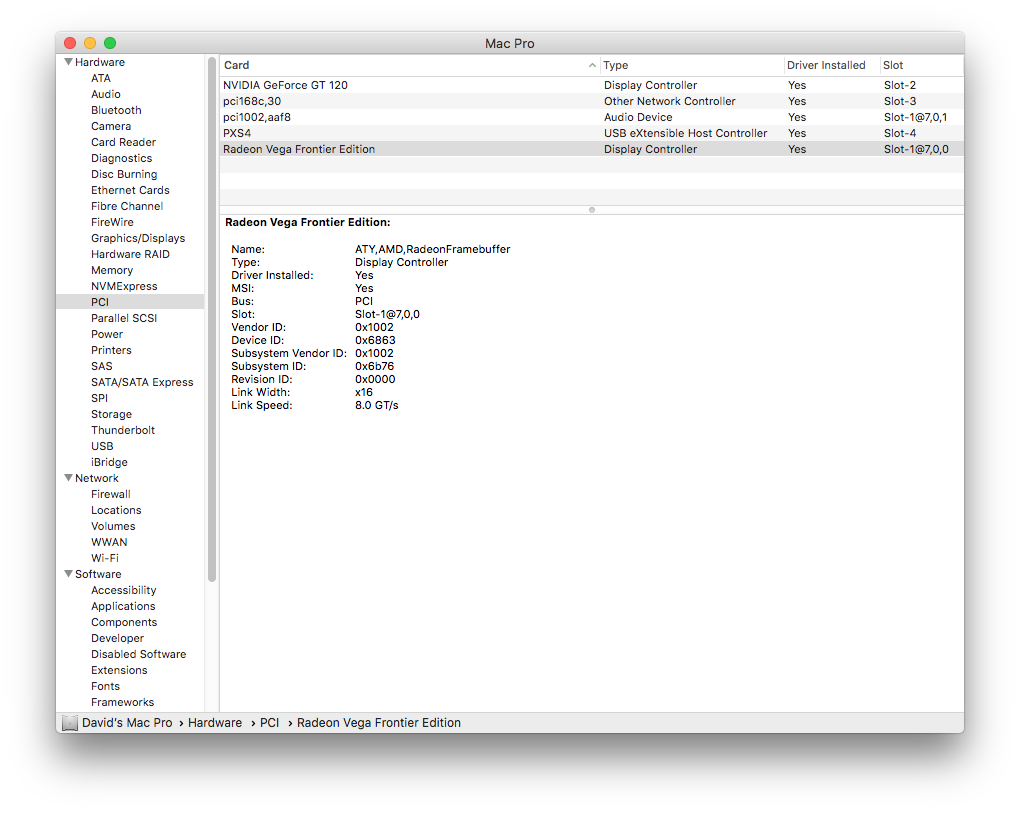1020x813 pixels.
Task: Click David's Mac Pro in path bar
Action: pyautogui.click(x=127, y=723)
